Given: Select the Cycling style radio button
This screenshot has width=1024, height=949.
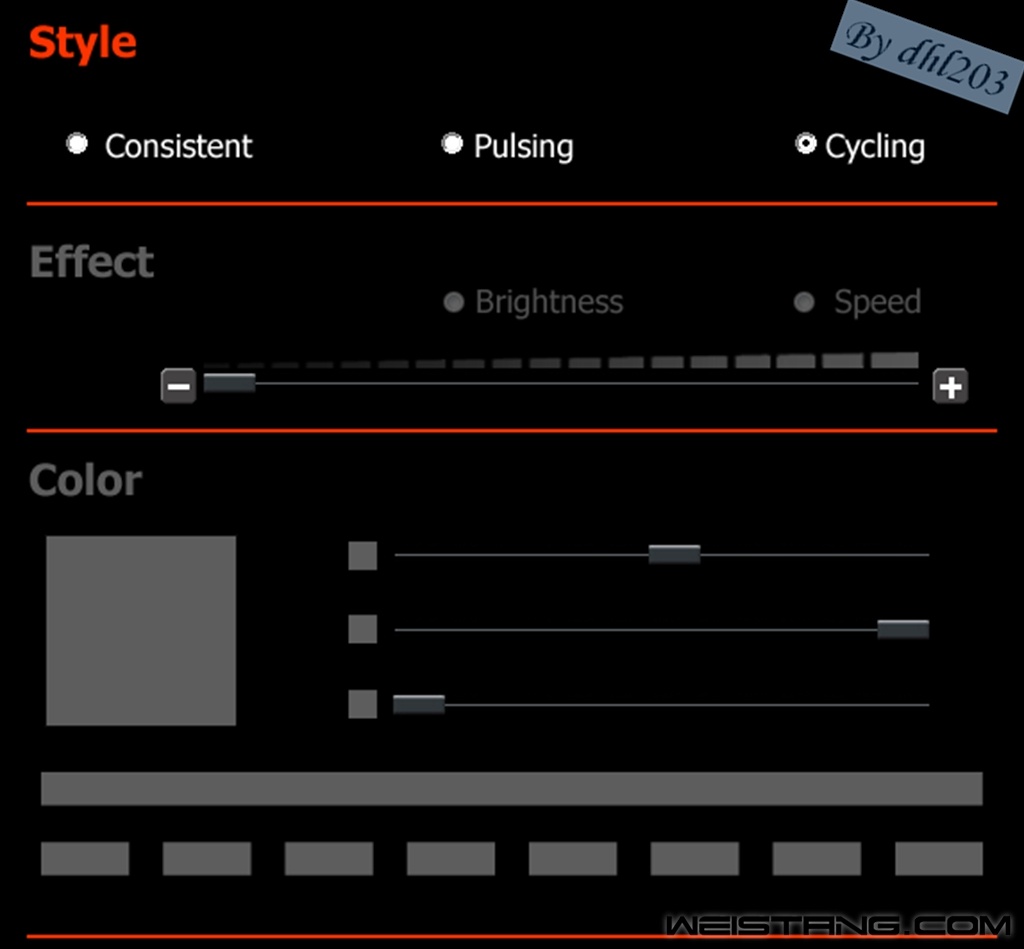Looking at the screenshot, I should click(x=805, y=144).
